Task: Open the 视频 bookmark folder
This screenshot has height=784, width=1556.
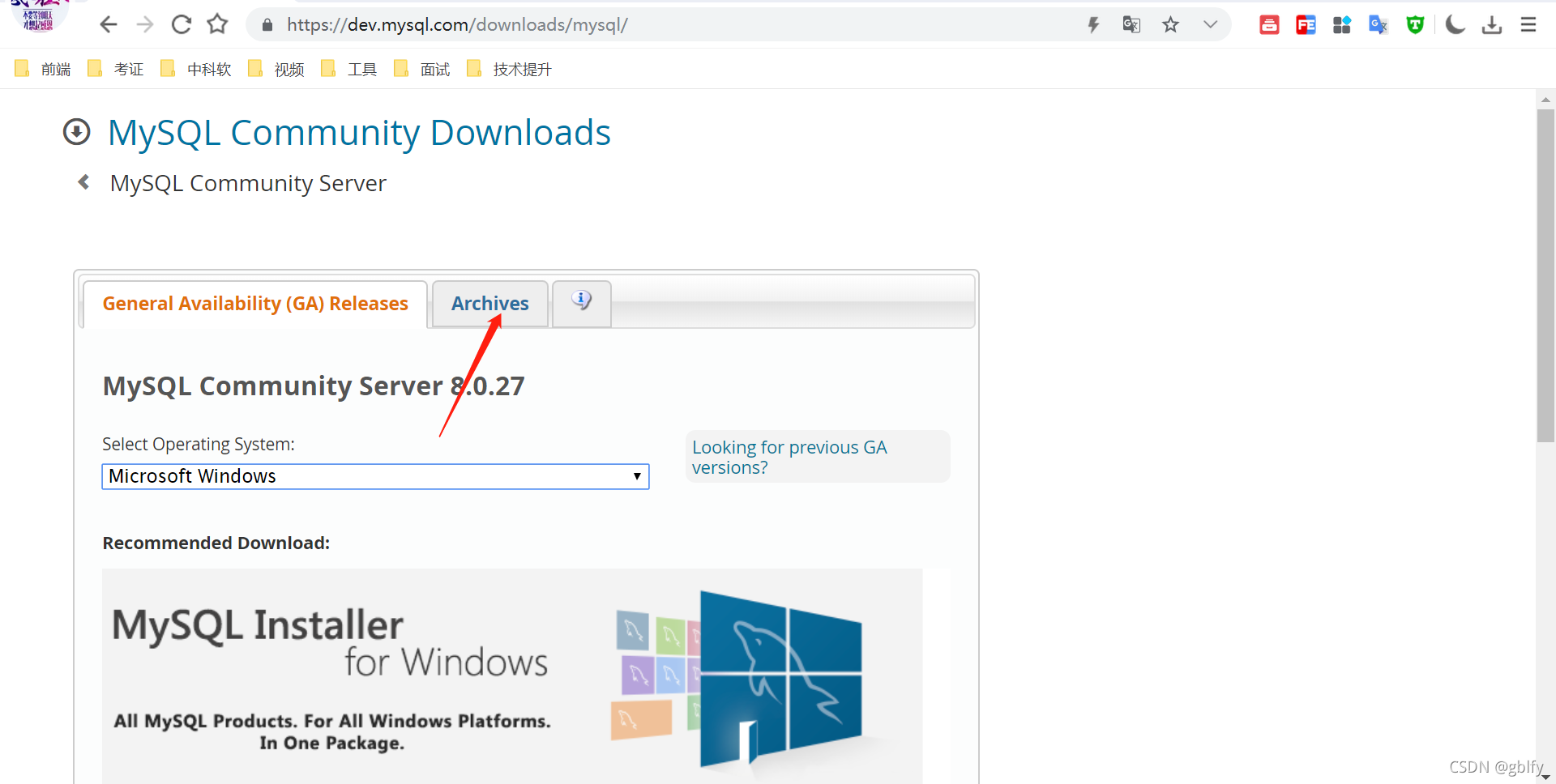Action: pos(276,69)
